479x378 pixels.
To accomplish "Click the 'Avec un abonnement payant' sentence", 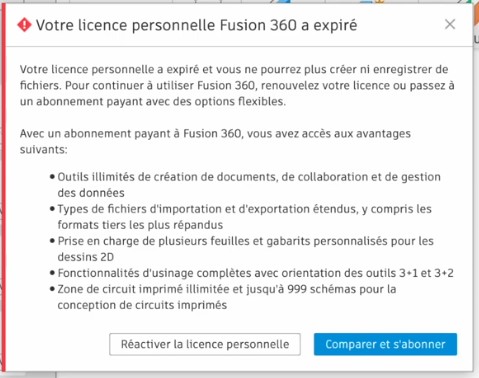I will point(215,141).
